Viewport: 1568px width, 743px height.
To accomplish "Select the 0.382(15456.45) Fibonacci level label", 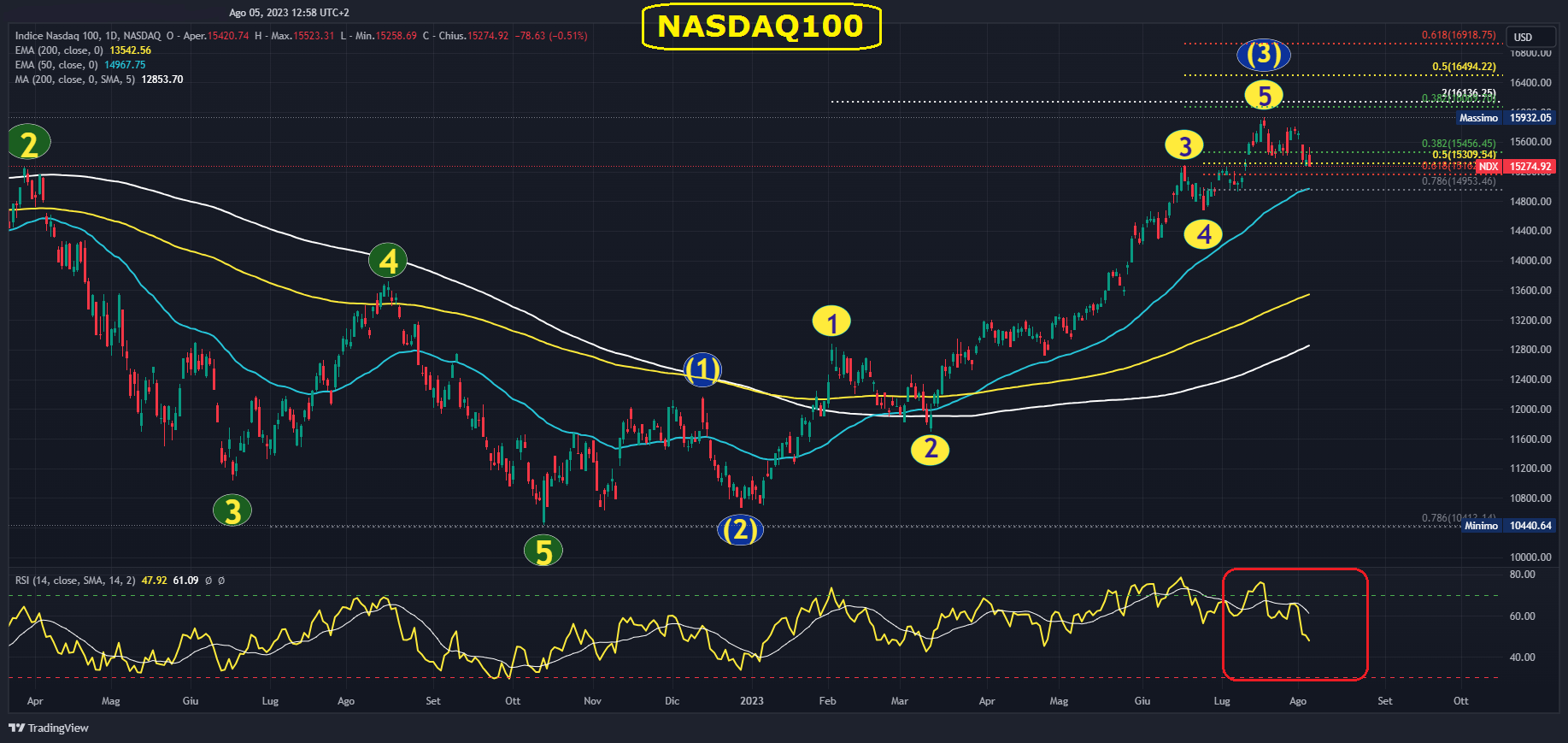I will click(x=1459, y=144).
